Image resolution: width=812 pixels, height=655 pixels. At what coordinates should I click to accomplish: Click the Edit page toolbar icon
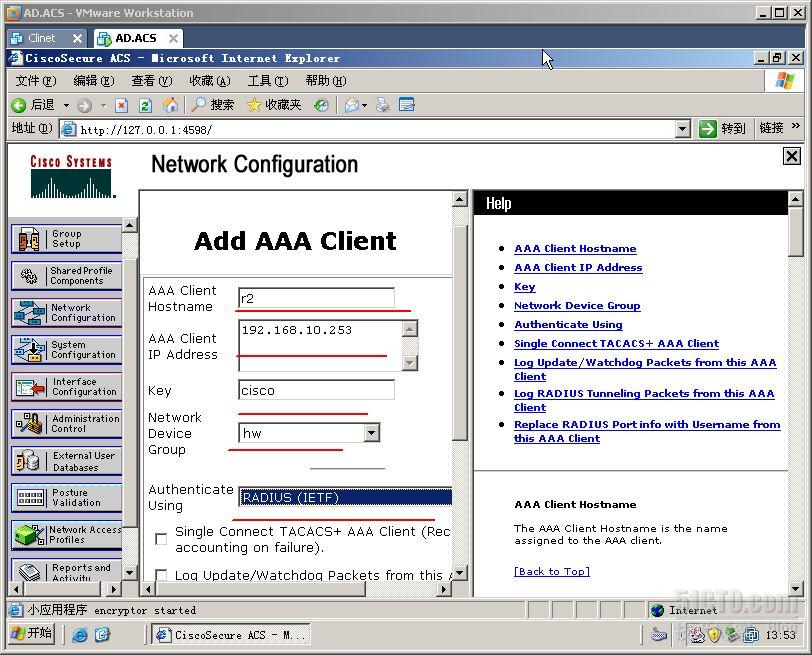point(407,105)
